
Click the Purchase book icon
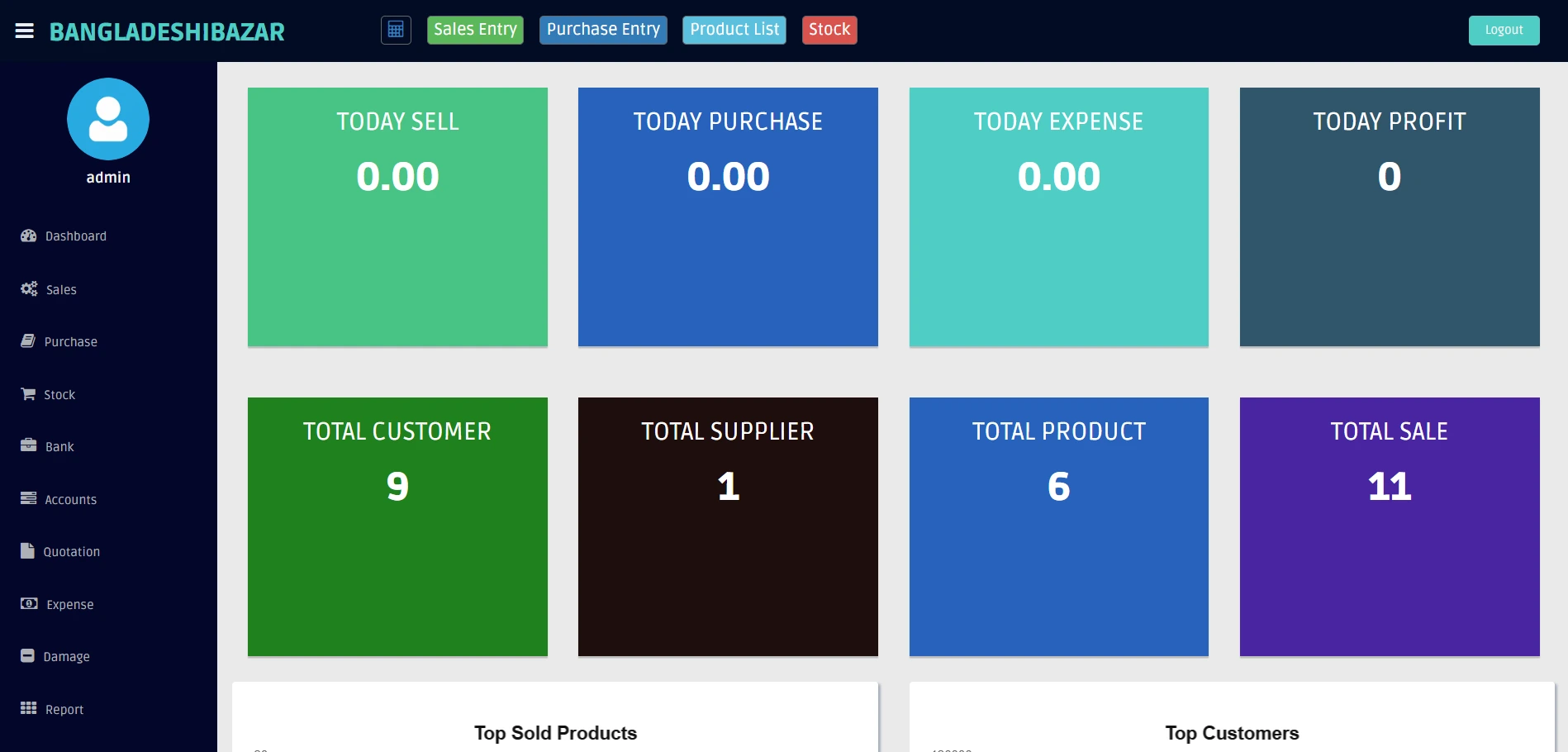pyautogui.click(x=29, y=341)
